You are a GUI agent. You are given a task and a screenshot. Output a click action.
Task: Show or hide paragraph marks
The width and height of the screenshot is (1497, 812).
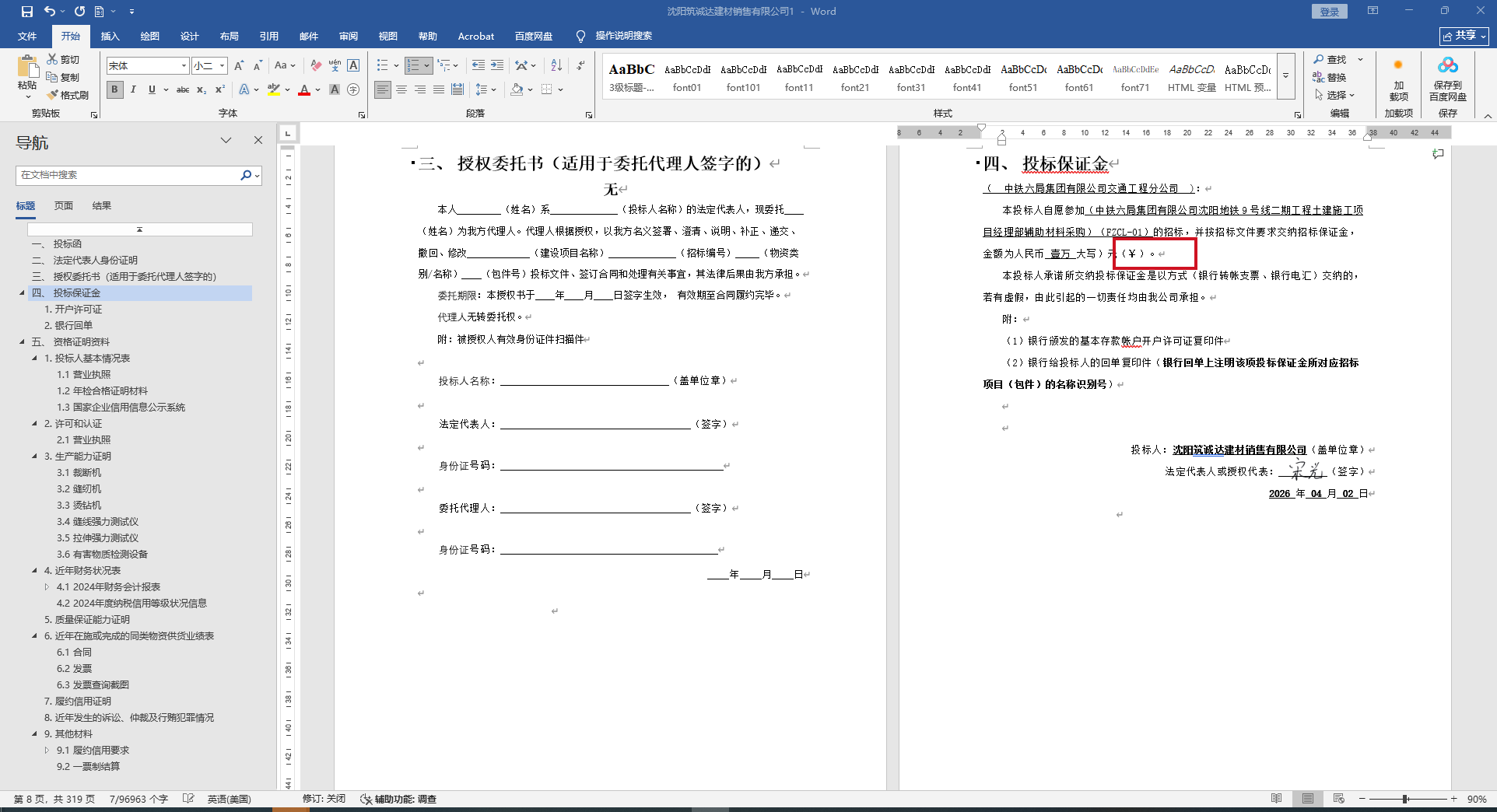tap(580, 65)
